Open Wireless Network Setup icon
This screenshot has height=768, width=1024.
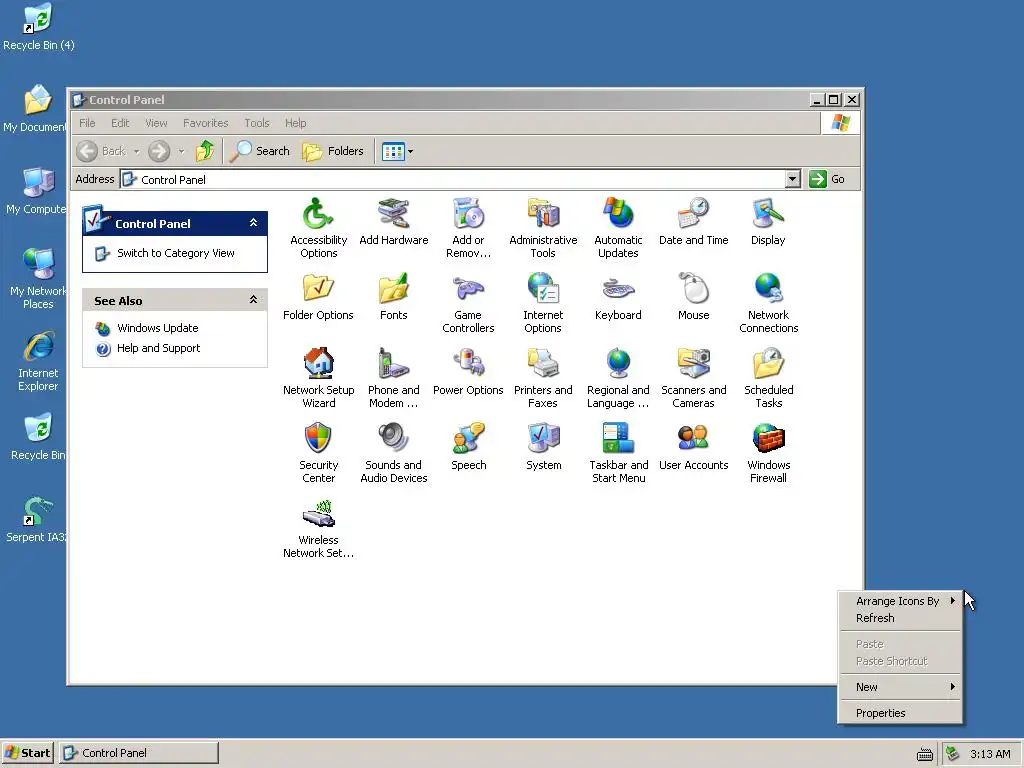point(318,528)
